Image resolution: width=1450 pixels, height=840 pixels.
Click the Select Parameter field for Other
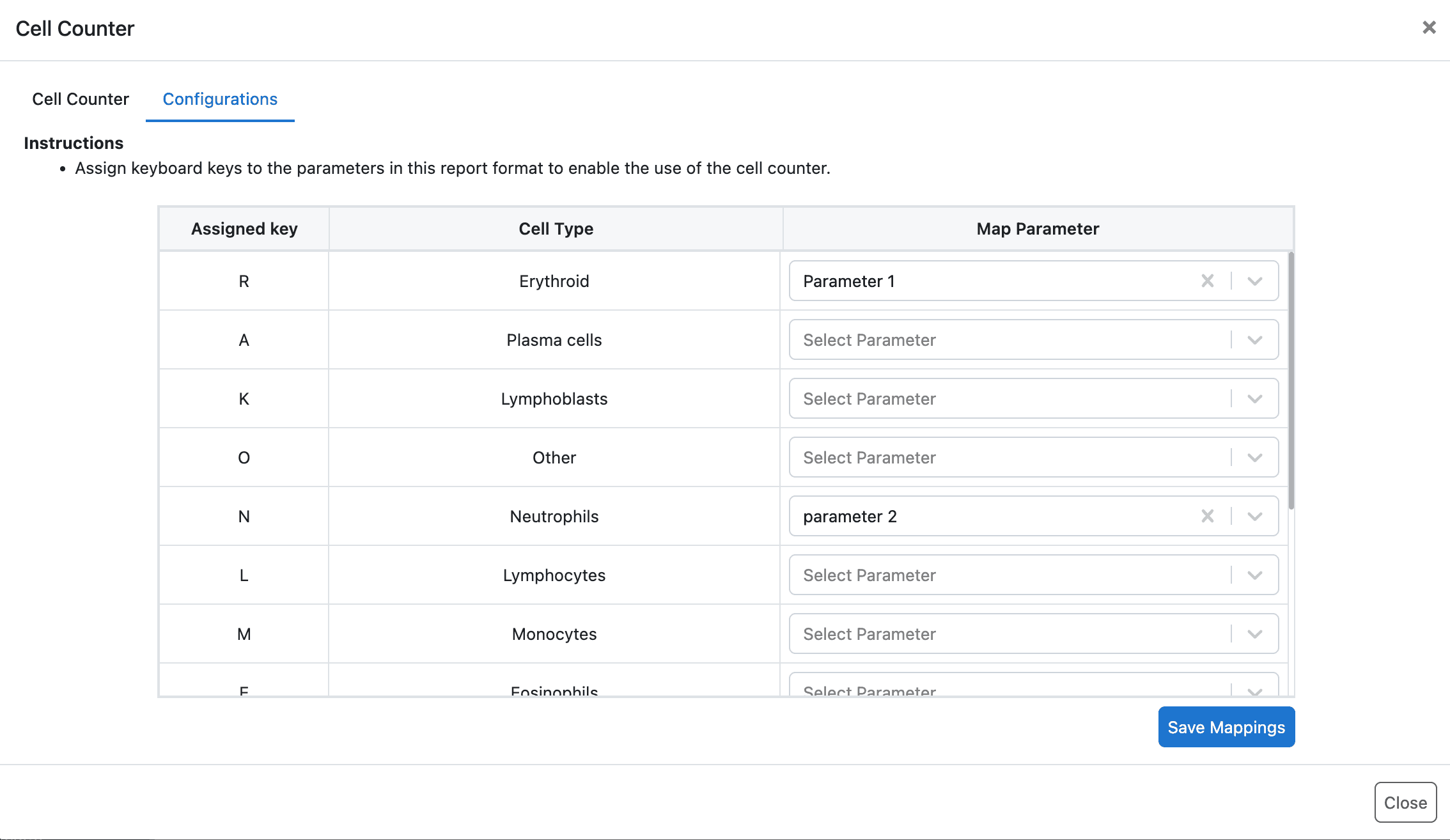1034,457
